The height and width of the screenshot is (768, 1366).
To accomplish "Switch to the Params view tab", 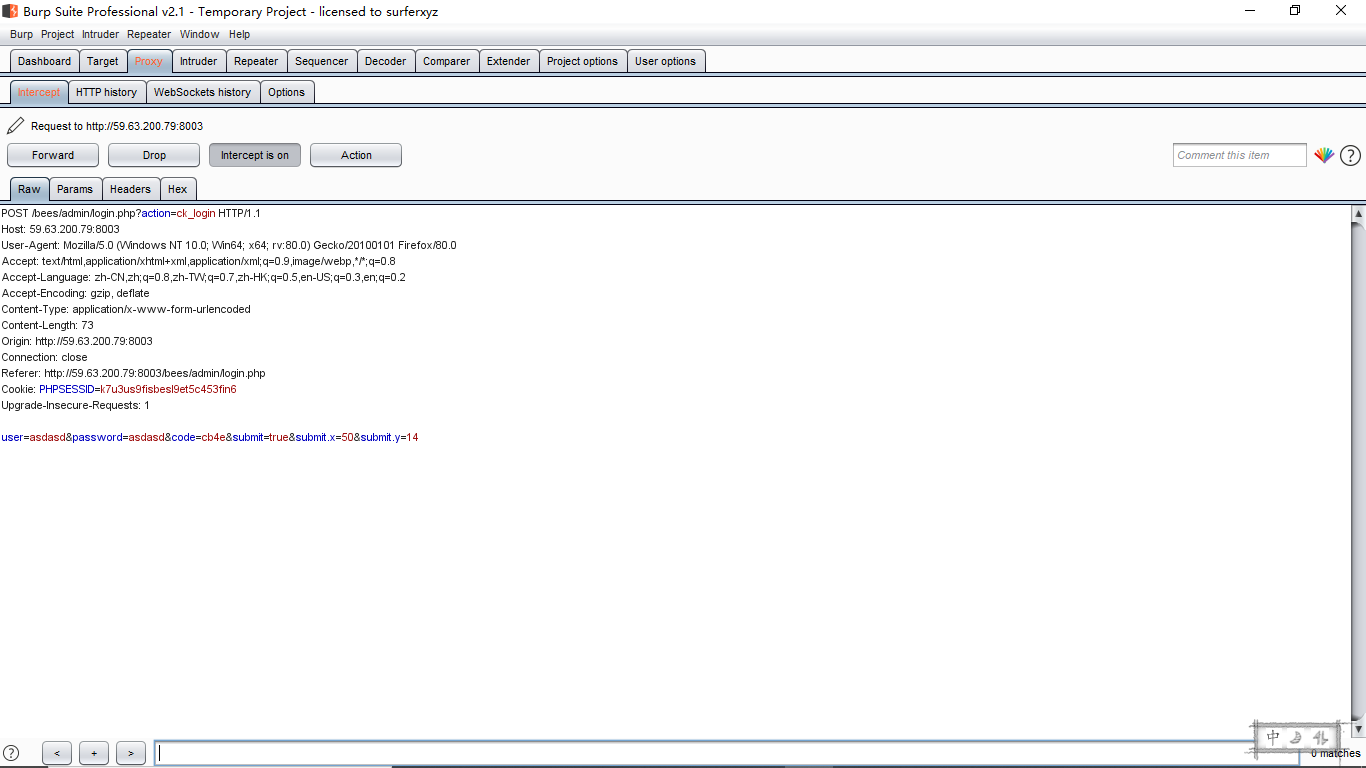I will tap(75, 189).
